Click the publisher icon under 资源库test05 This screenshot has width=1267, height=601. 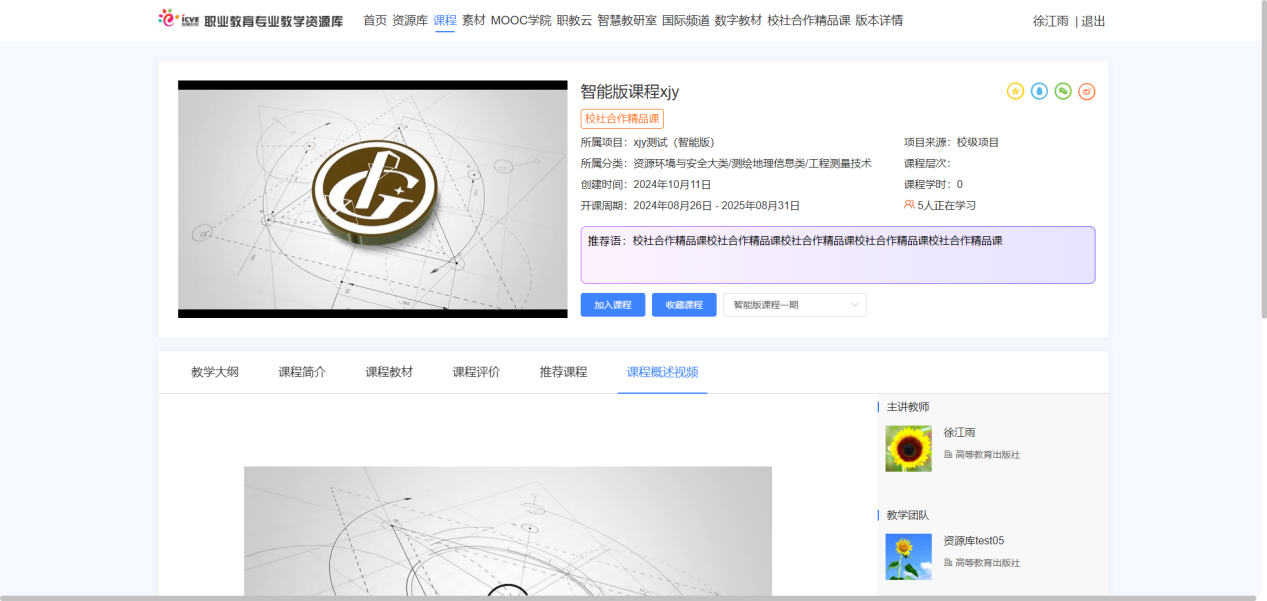pyautogui.click(x=948, y=563)
